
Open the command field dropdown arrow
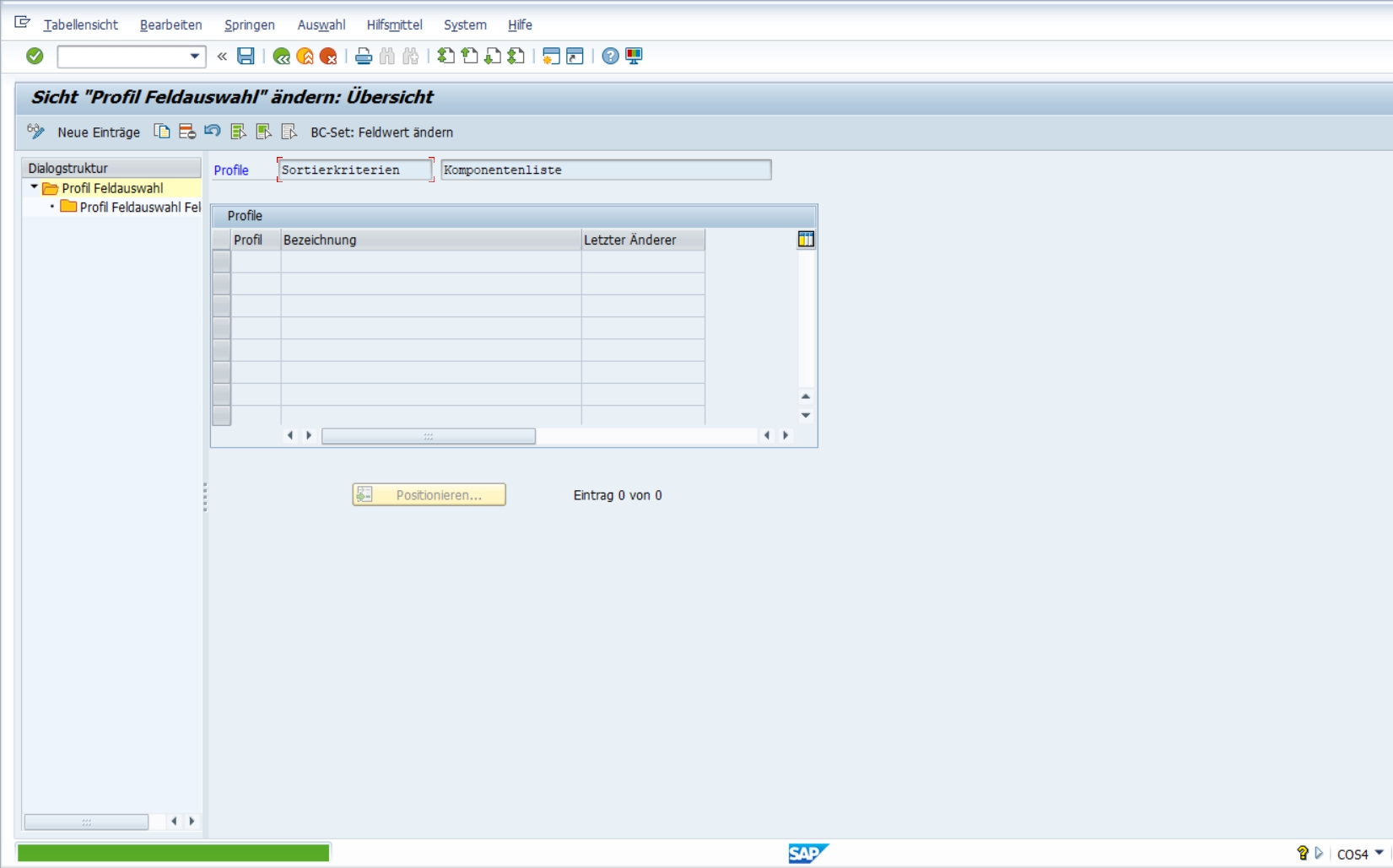(x=195, y=57)
